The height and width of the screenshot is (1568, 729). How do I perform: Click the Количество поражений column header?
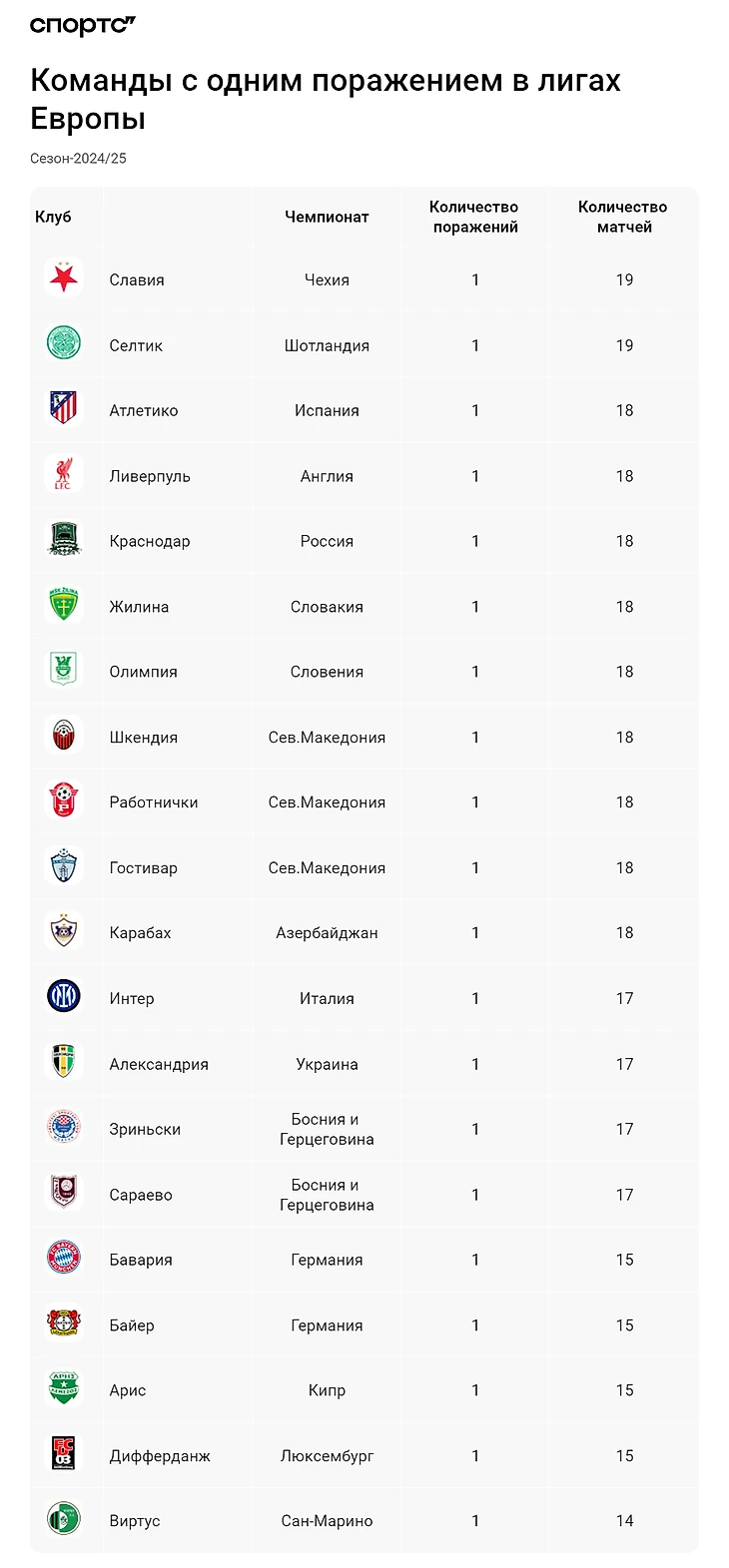(474, 217)
